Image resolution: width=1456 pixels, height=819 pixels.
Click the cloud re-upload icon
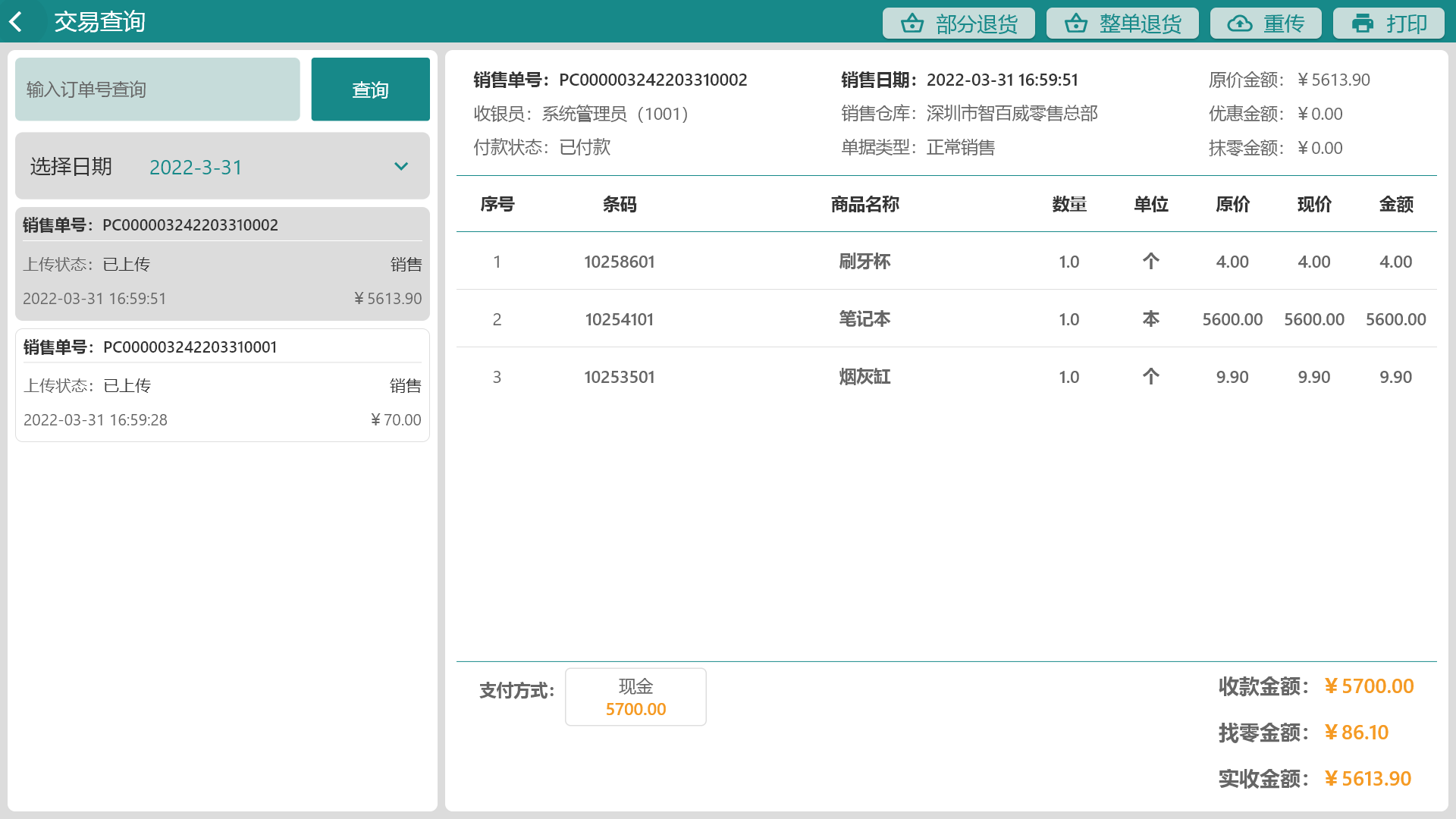(x=1239, y=24)
